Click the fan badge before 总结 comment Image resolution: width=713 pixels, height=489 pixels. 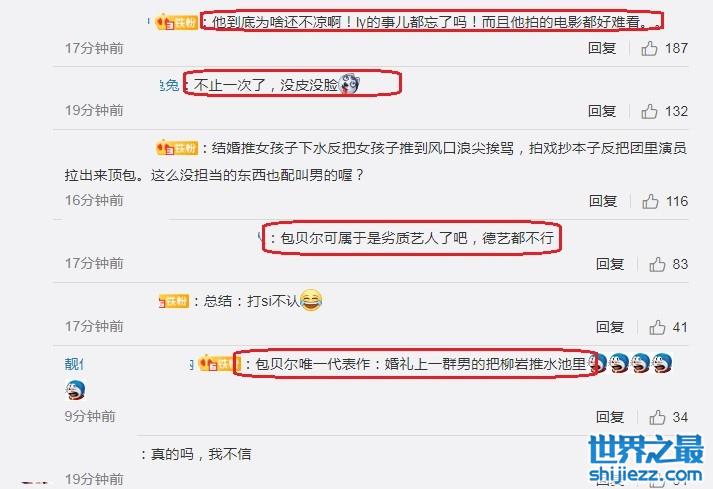pyautogui.click(x=173, y=301)
